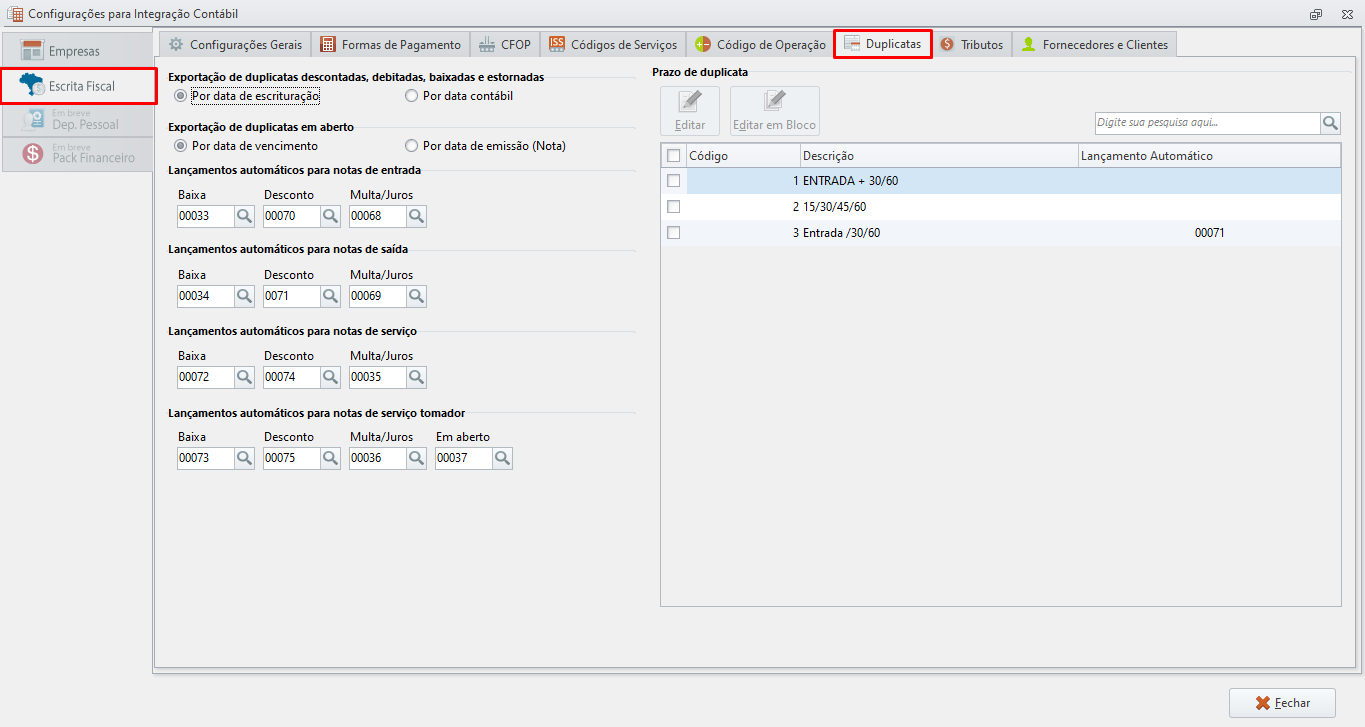1365x727 pixels.
Task: Open lookup beside Baixa 00072 for service notes
Action: pyautogui.click(x=244, y=378)
